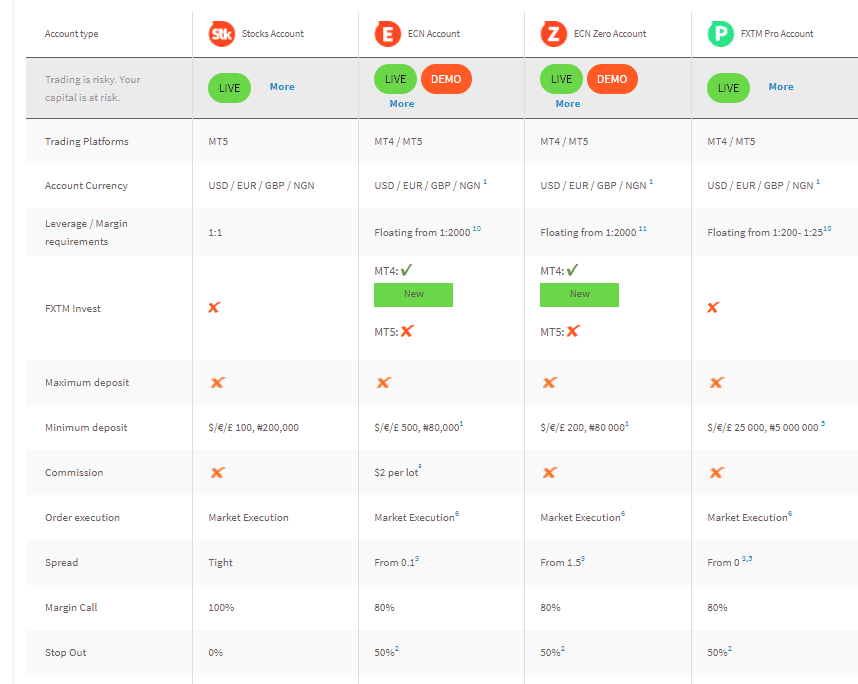Click the green New badge under ECN Account
The height and width of the screenshot is (684, 858).
click(x=414, y=294)
